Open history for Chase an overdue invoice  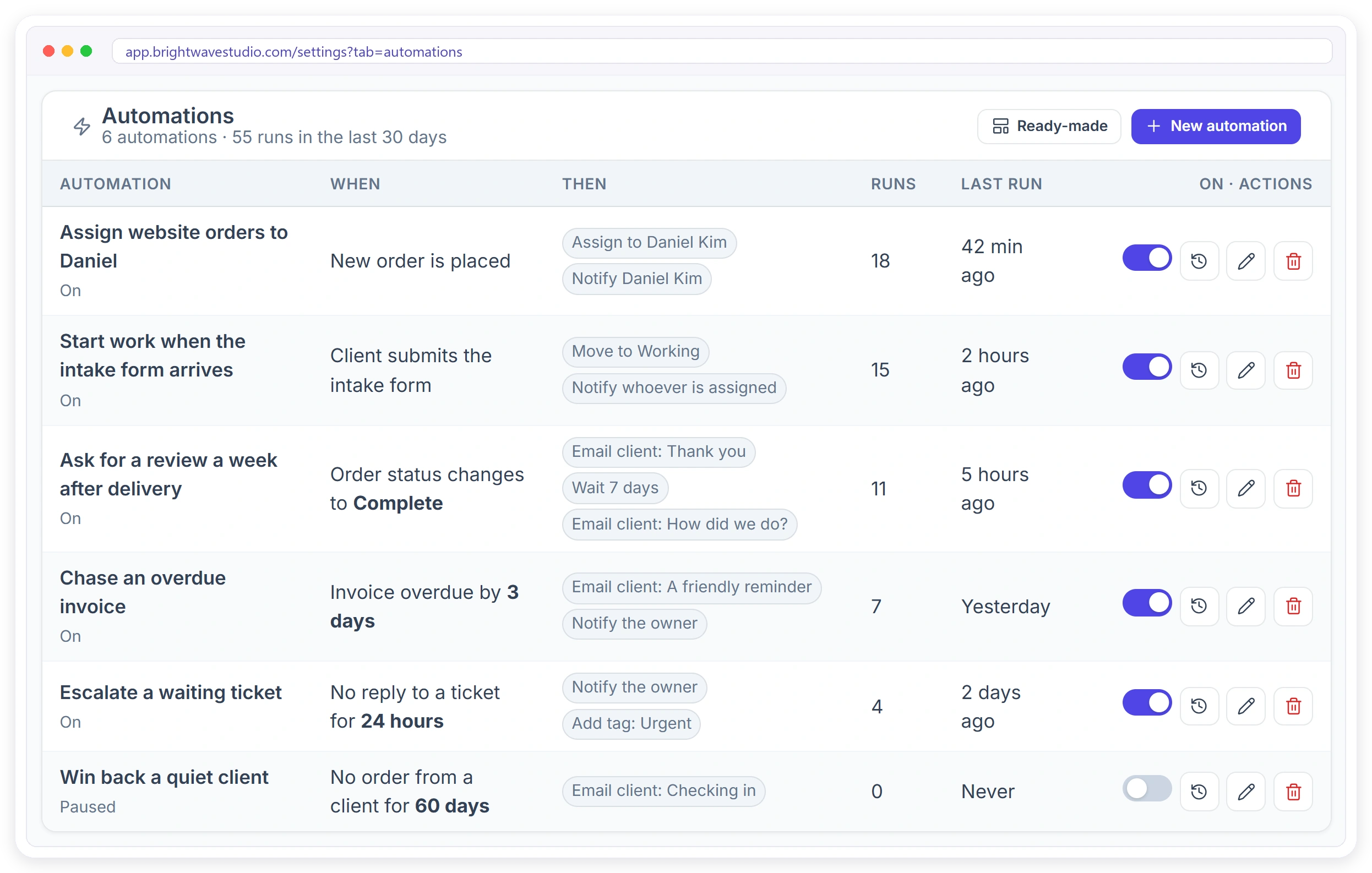coord(1199,606)
